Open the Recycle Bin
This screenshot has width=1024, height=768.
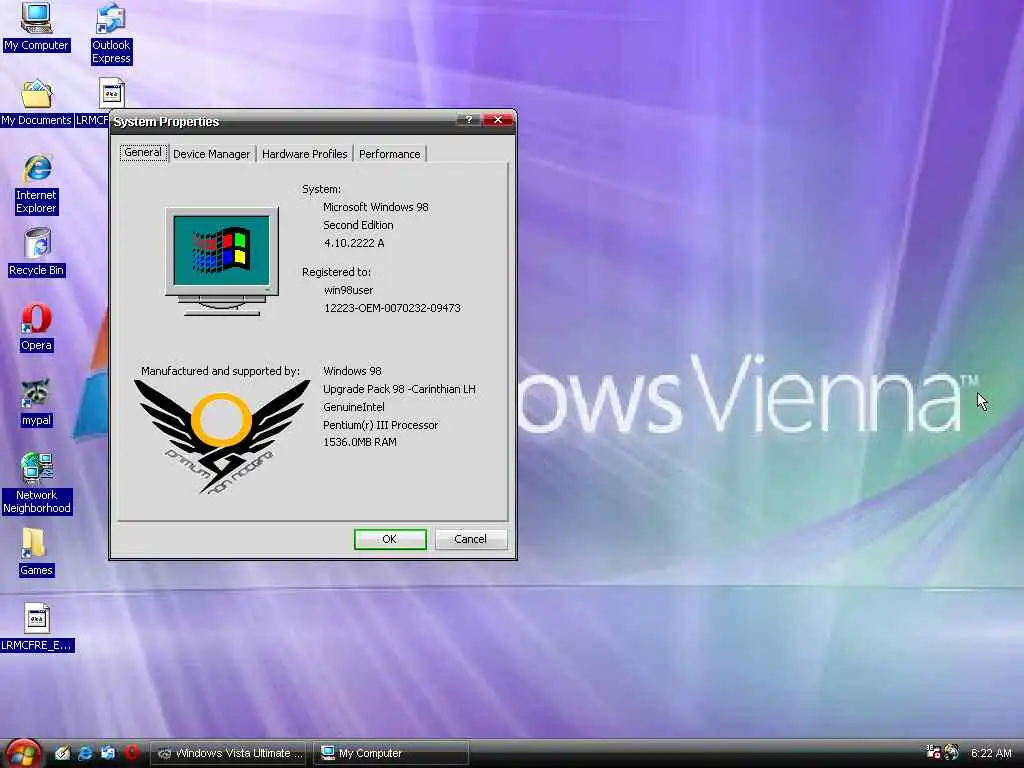[x=37, y=253]
